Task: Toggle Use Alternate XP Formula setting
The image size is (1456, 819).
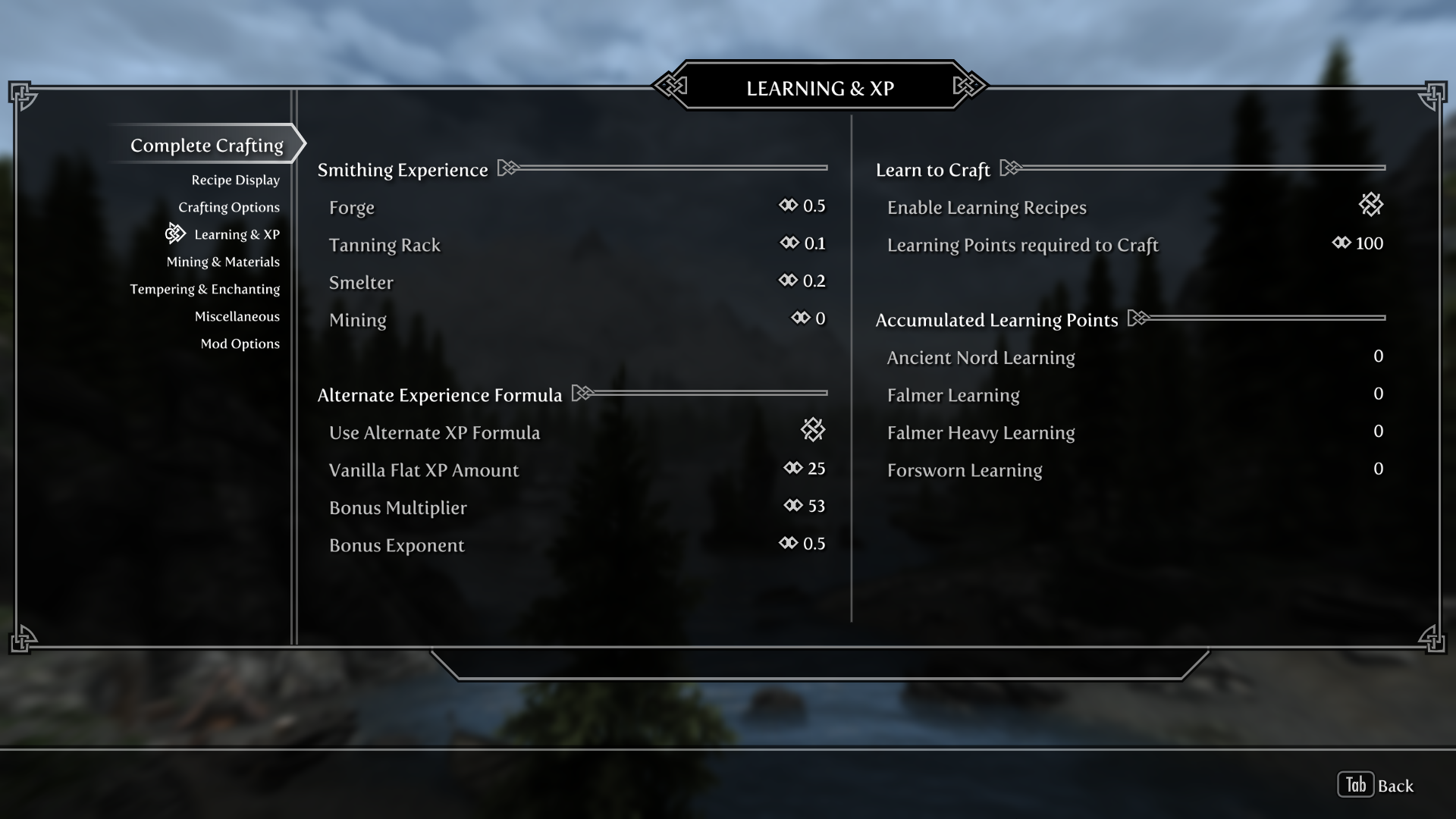Action: (812, 431)
